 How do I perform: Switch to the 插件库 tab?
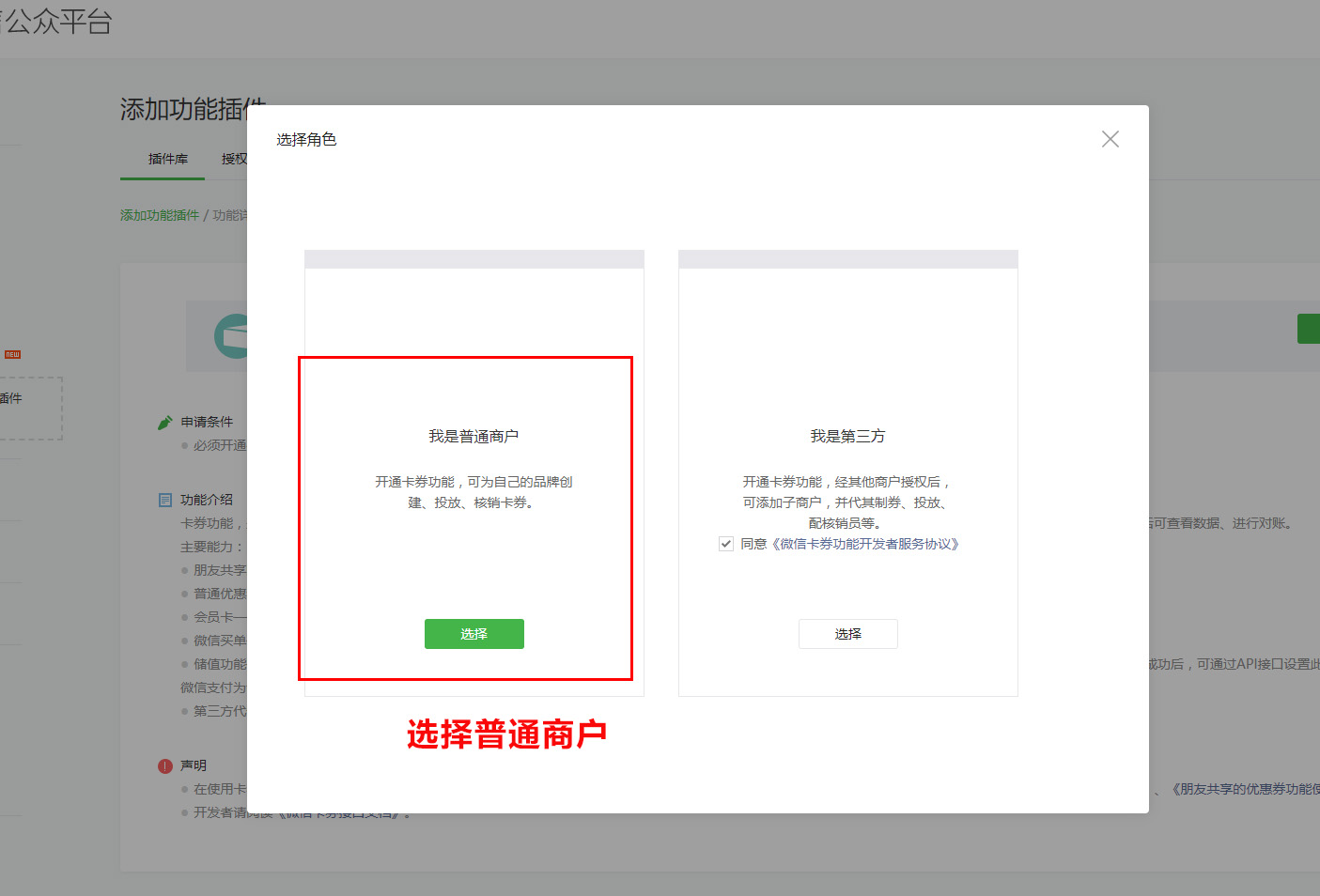tap(167, 159)
